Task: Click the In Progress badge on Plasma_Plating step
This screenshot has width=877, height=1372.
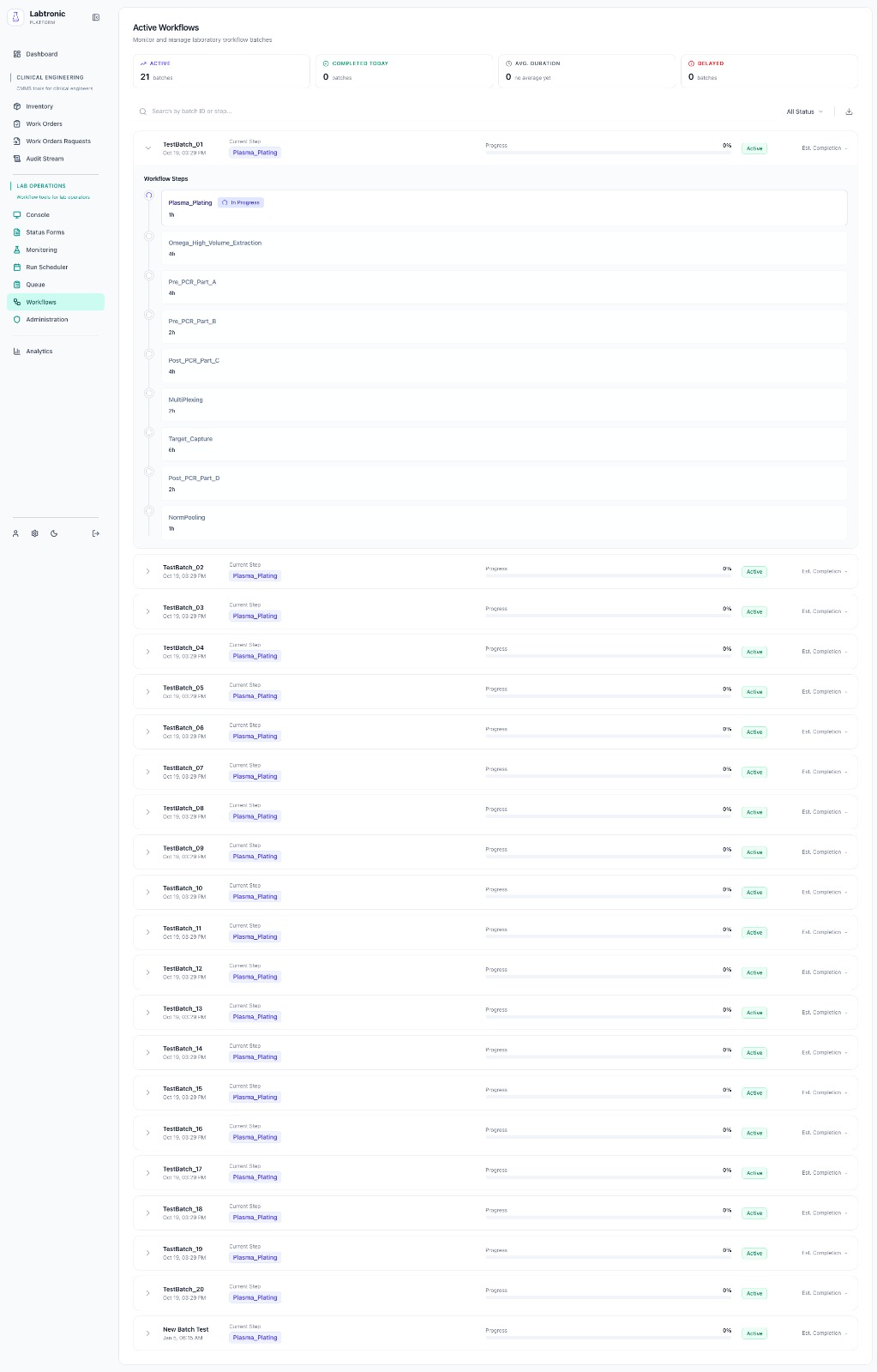Action: pyautogui.click(x=241, y=202)
